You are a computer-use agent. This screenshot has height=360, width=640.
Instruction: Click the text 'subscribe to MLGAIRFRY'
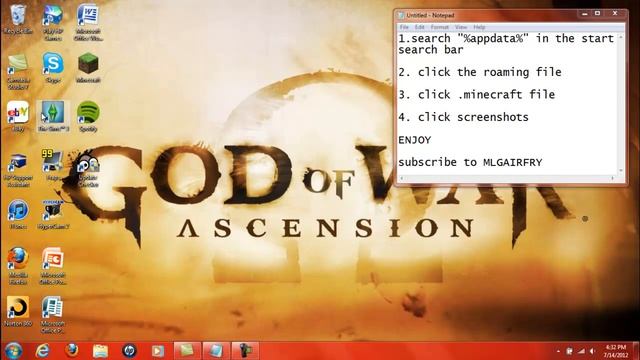[470, 162]
